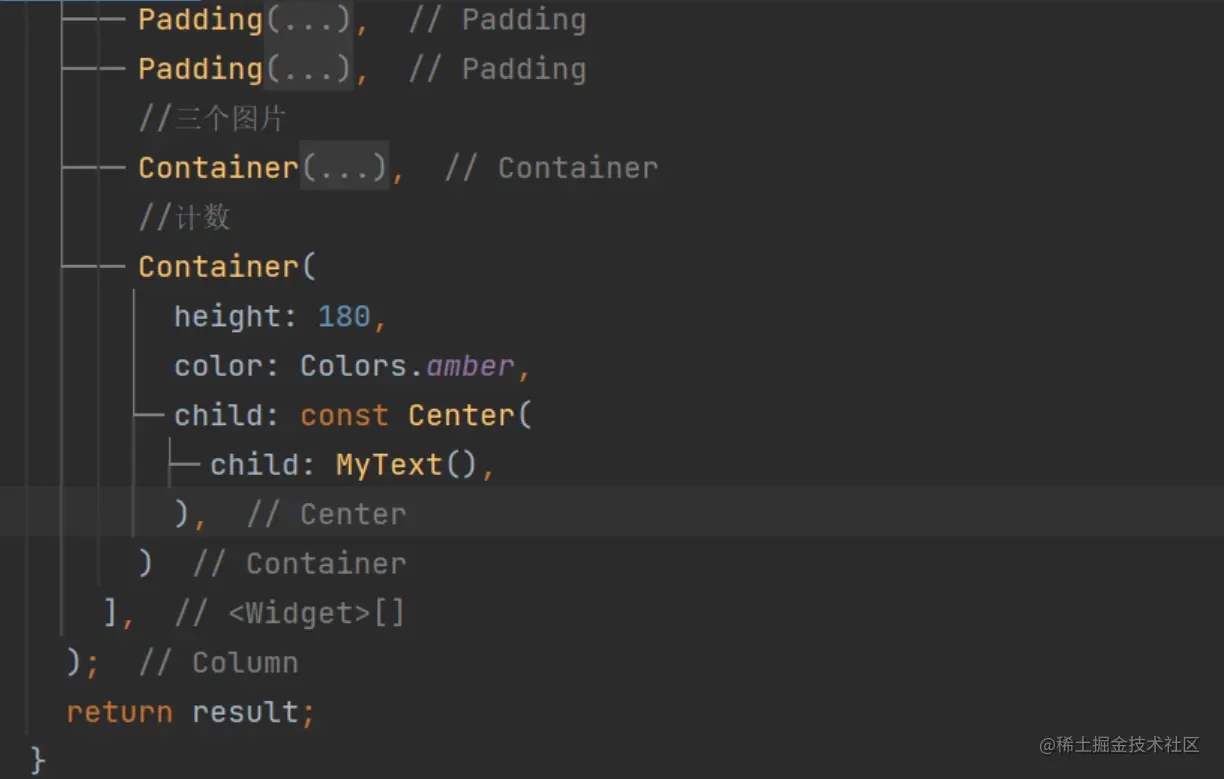The image size is (1224, 779).
Task: Click the expanded Container( widget name
Action: (218, 266)
